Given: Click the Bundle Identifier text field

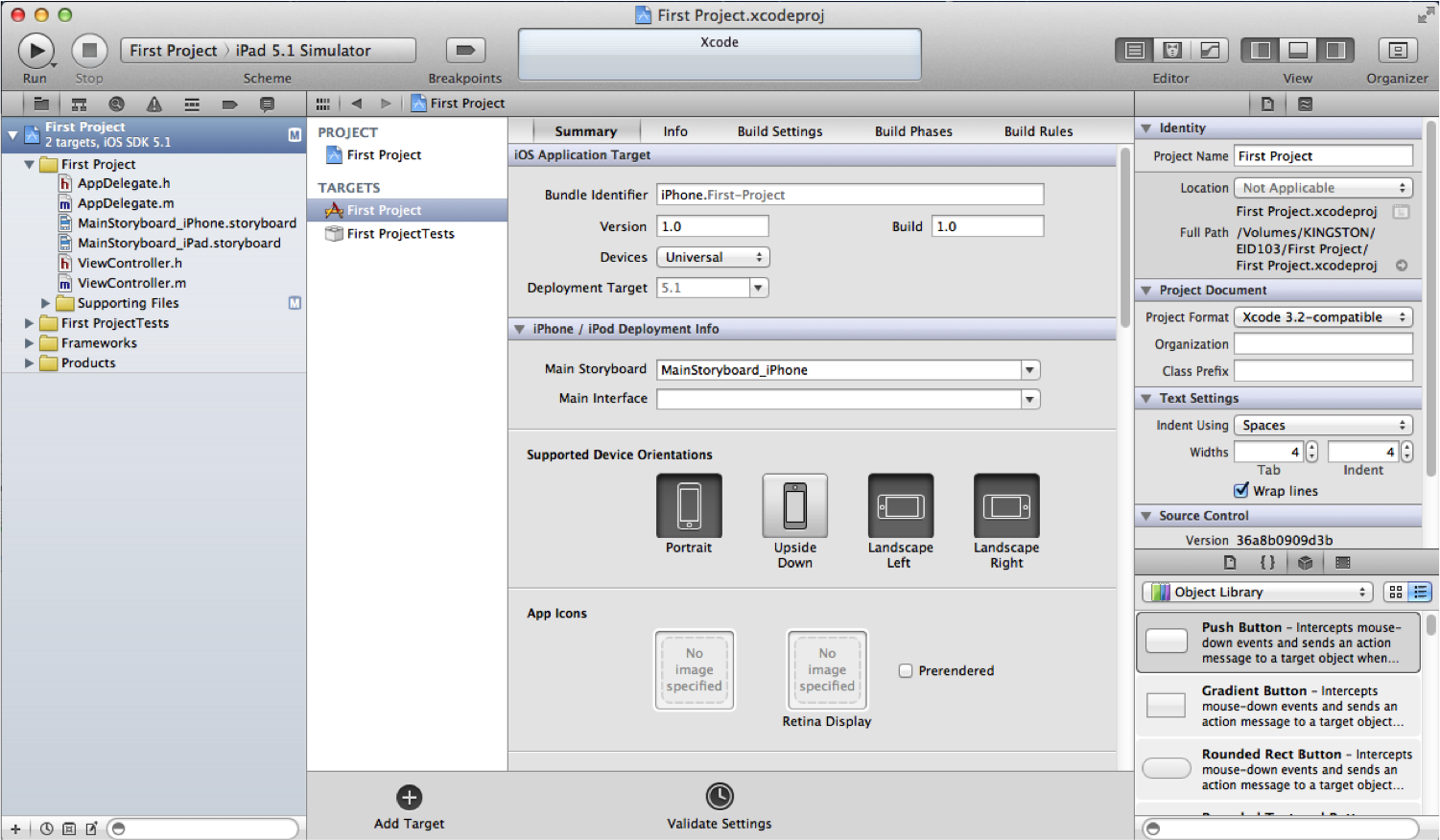Looking at the screenshot, I should [x=849, y=195].
